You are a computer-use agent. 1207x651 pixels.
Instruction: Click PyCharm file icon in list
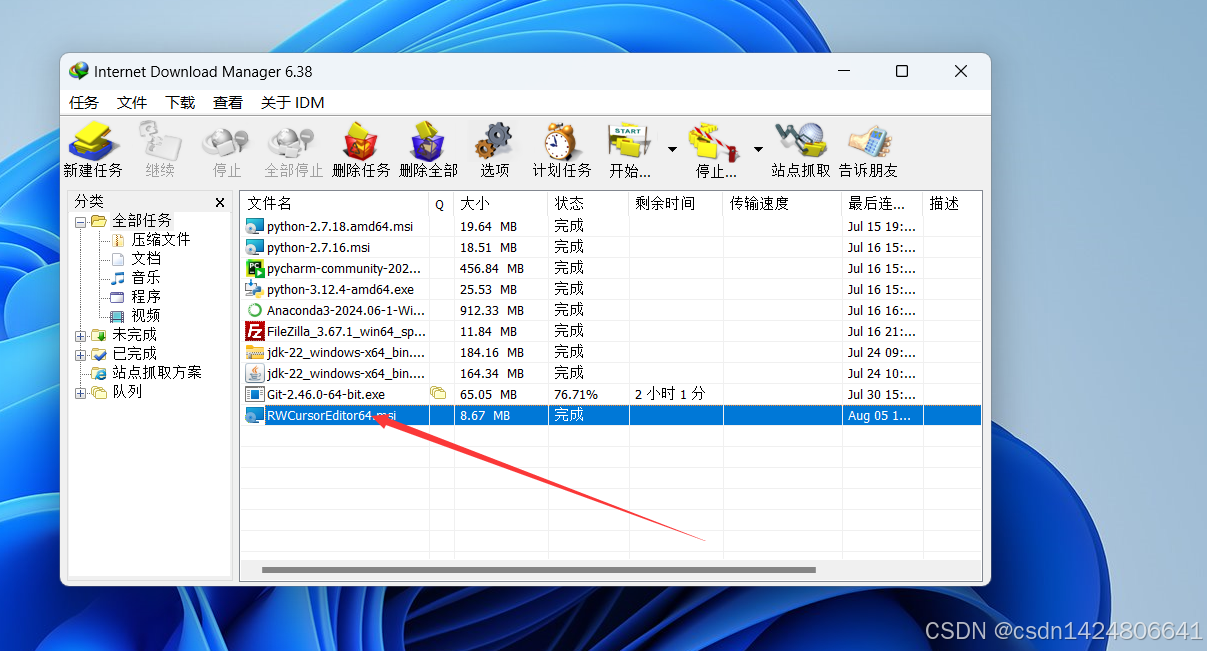click(254, 268)
